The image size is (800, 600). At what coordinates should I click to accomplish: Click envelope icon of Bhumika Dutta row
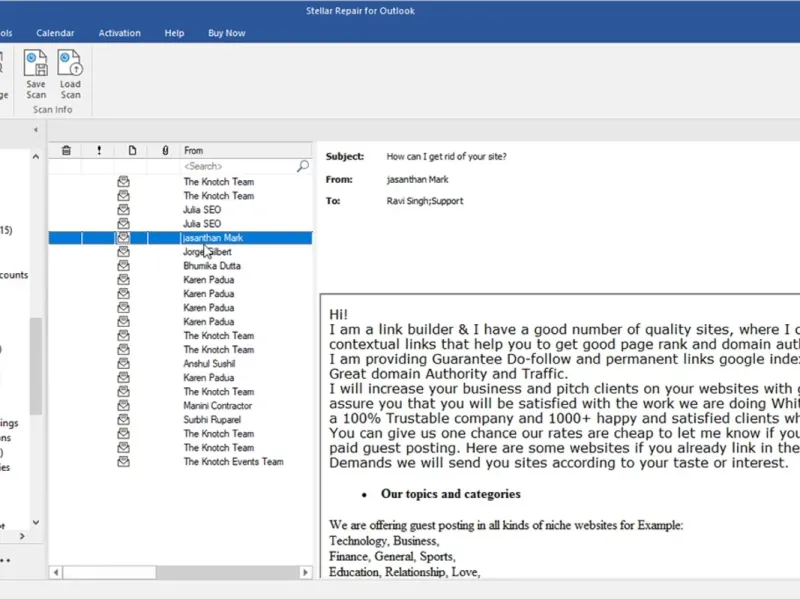pos(123,265)
